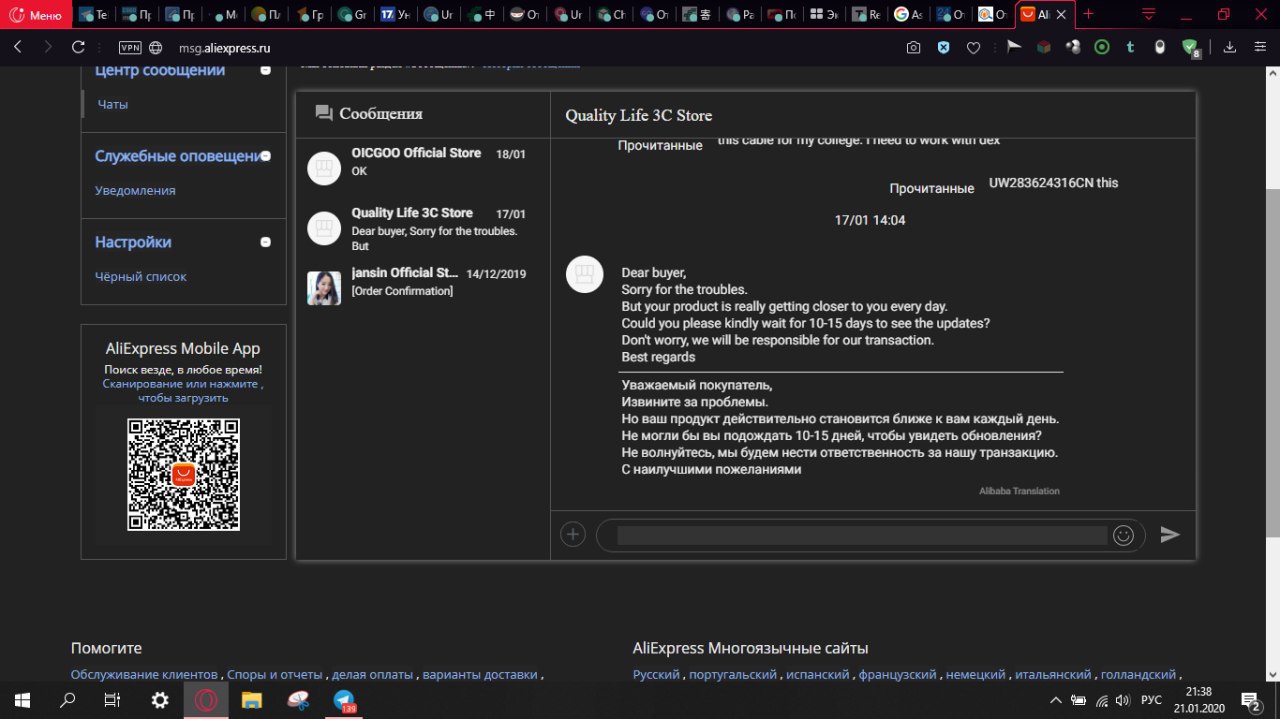Click the cube extension icon
Viewport: 1280px width, 719px height.
(1043, 47)
